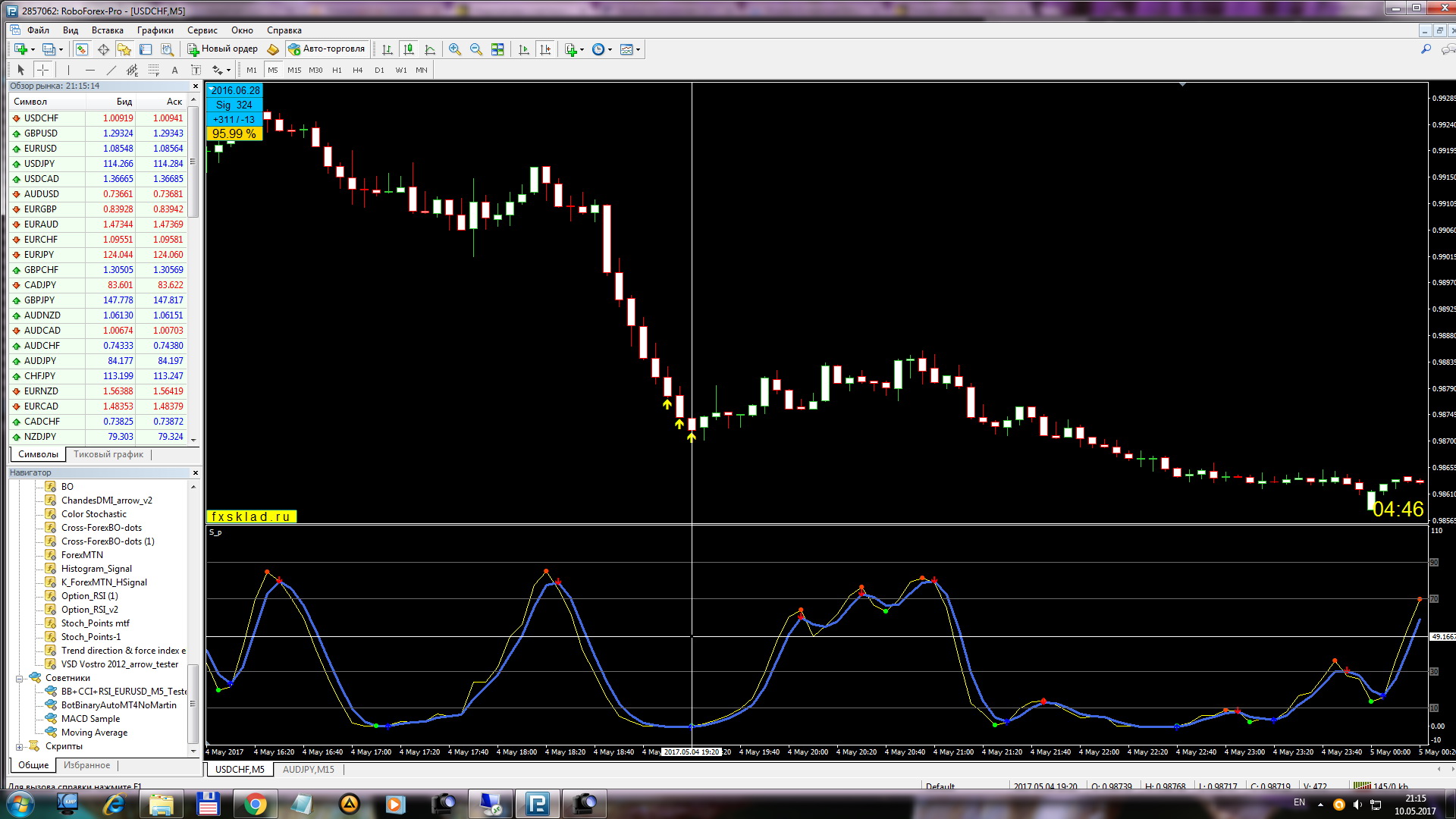Click the zoom in chart icon

[x=455, y=49]
